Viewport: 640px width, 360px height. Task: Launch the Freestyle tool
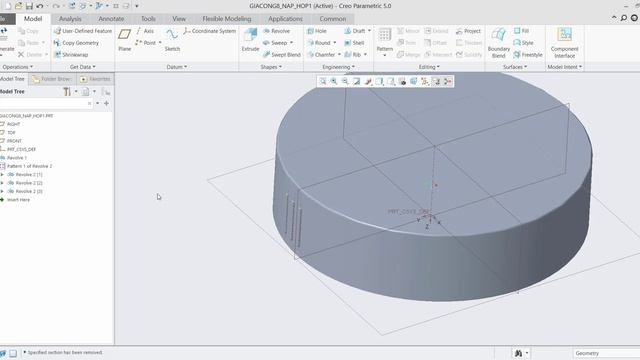pyautogui.click(x=528, y=55)
